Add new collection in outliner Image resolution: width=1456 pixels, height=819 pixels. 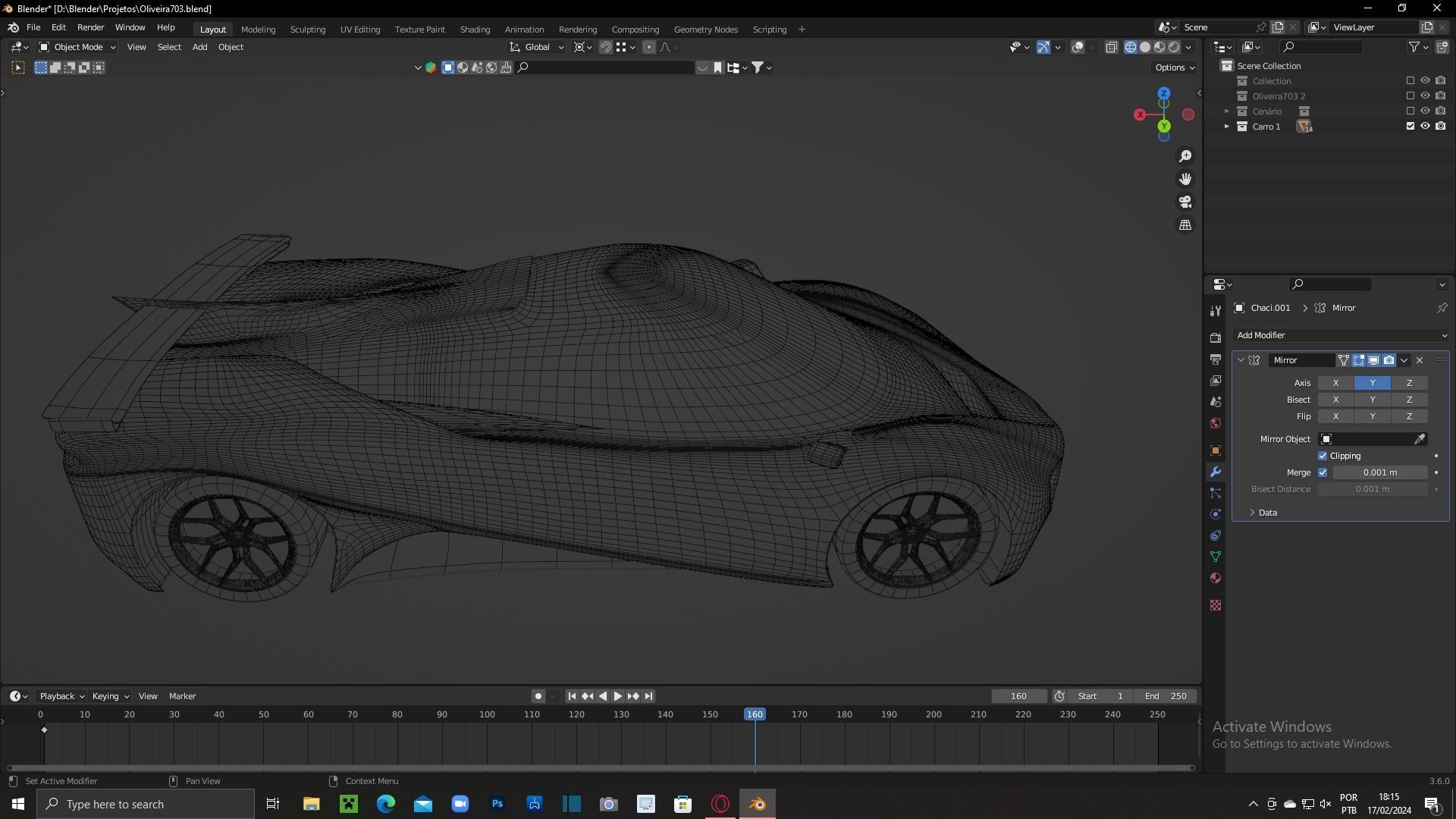(x=1442, y=47)
